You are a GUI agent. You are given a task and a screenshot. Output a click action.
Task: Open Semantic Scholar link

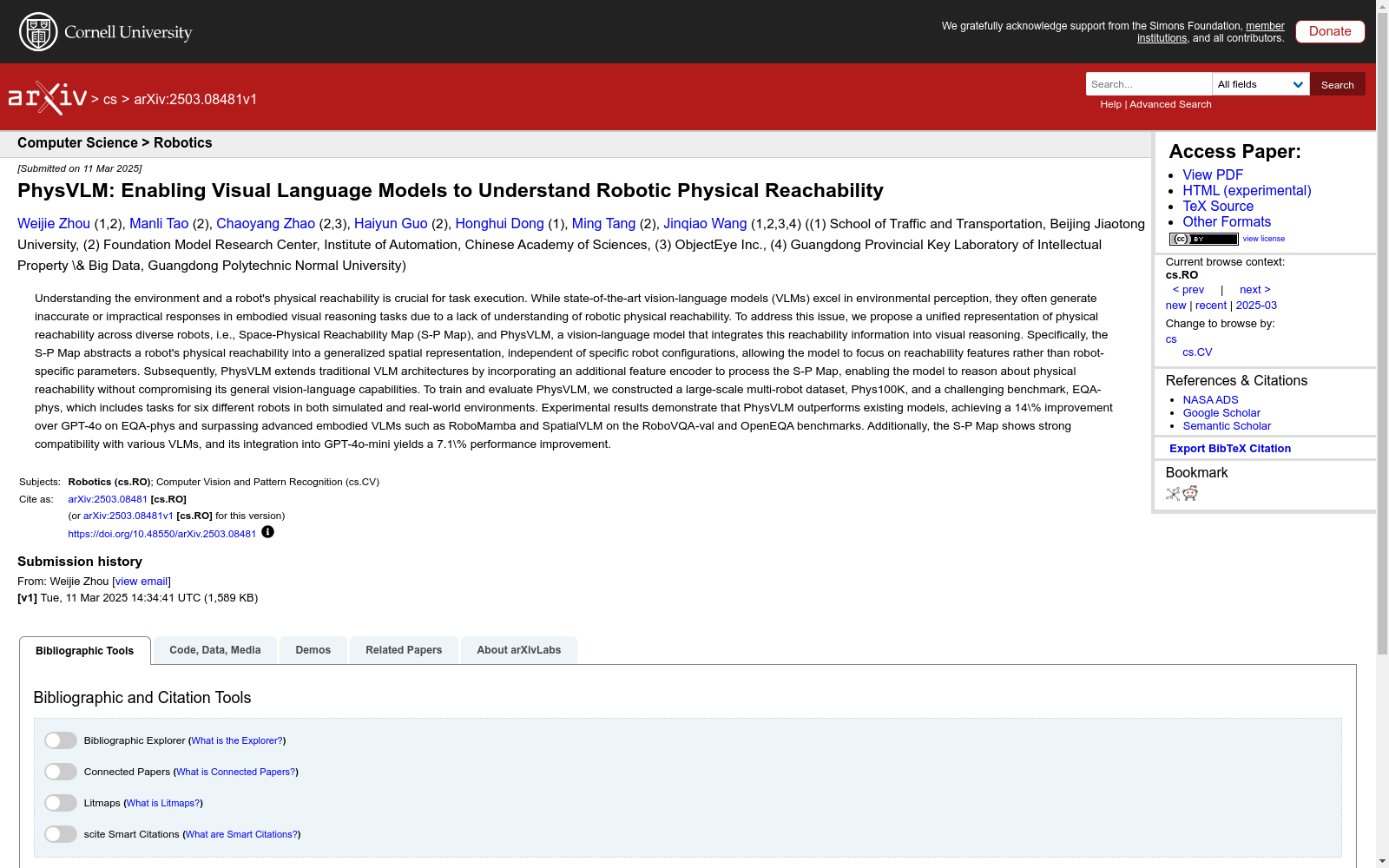click(x=1227, y=426)
